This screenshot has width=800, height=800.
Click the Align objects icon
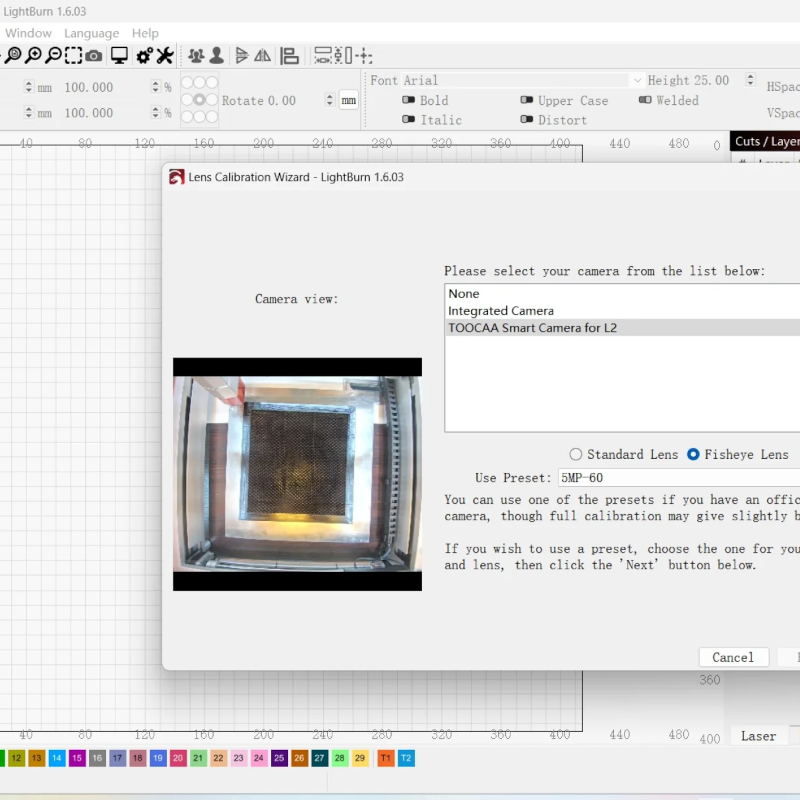289,55
